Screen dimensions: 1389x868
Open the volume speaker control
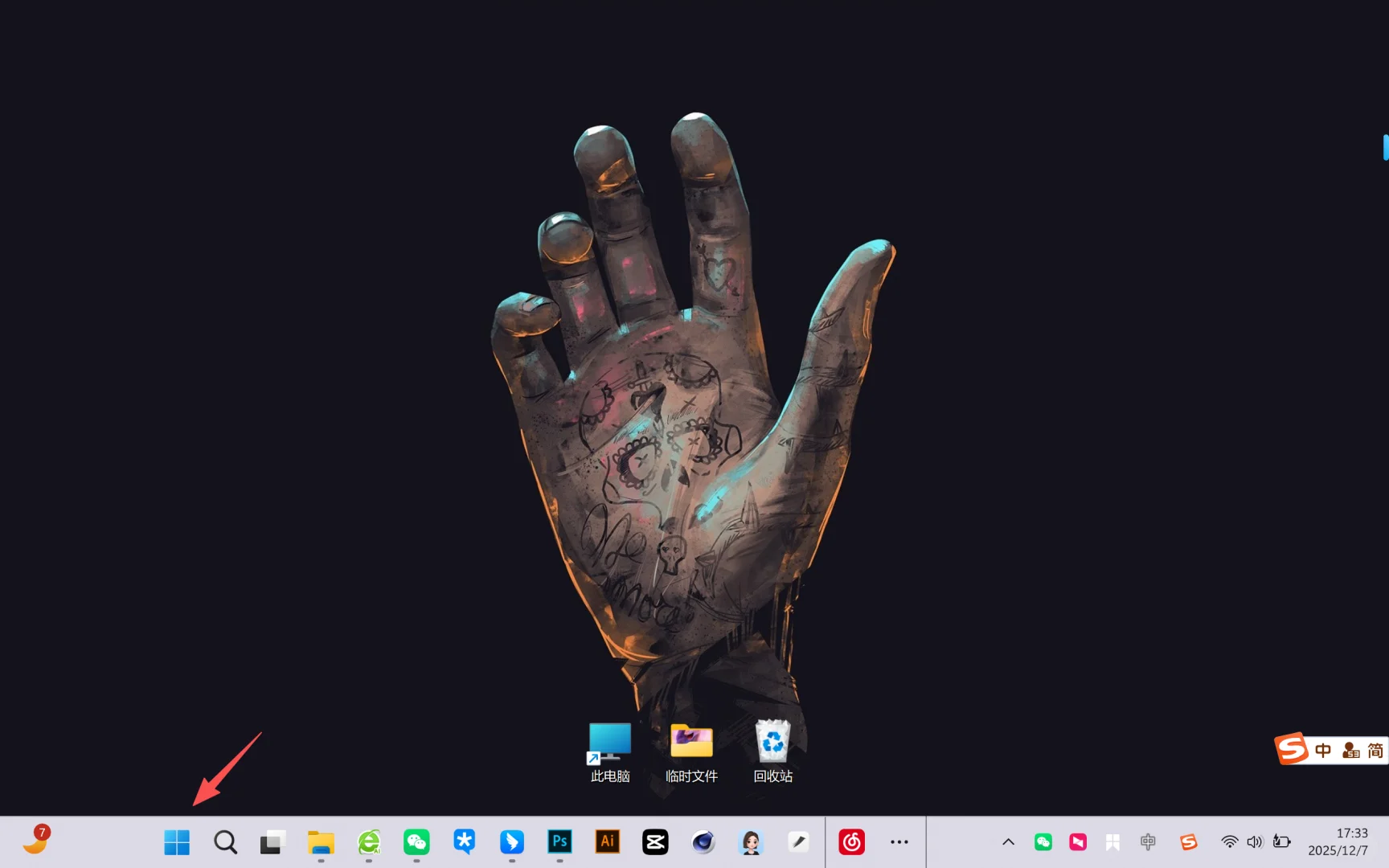(x=1255, y=842)
